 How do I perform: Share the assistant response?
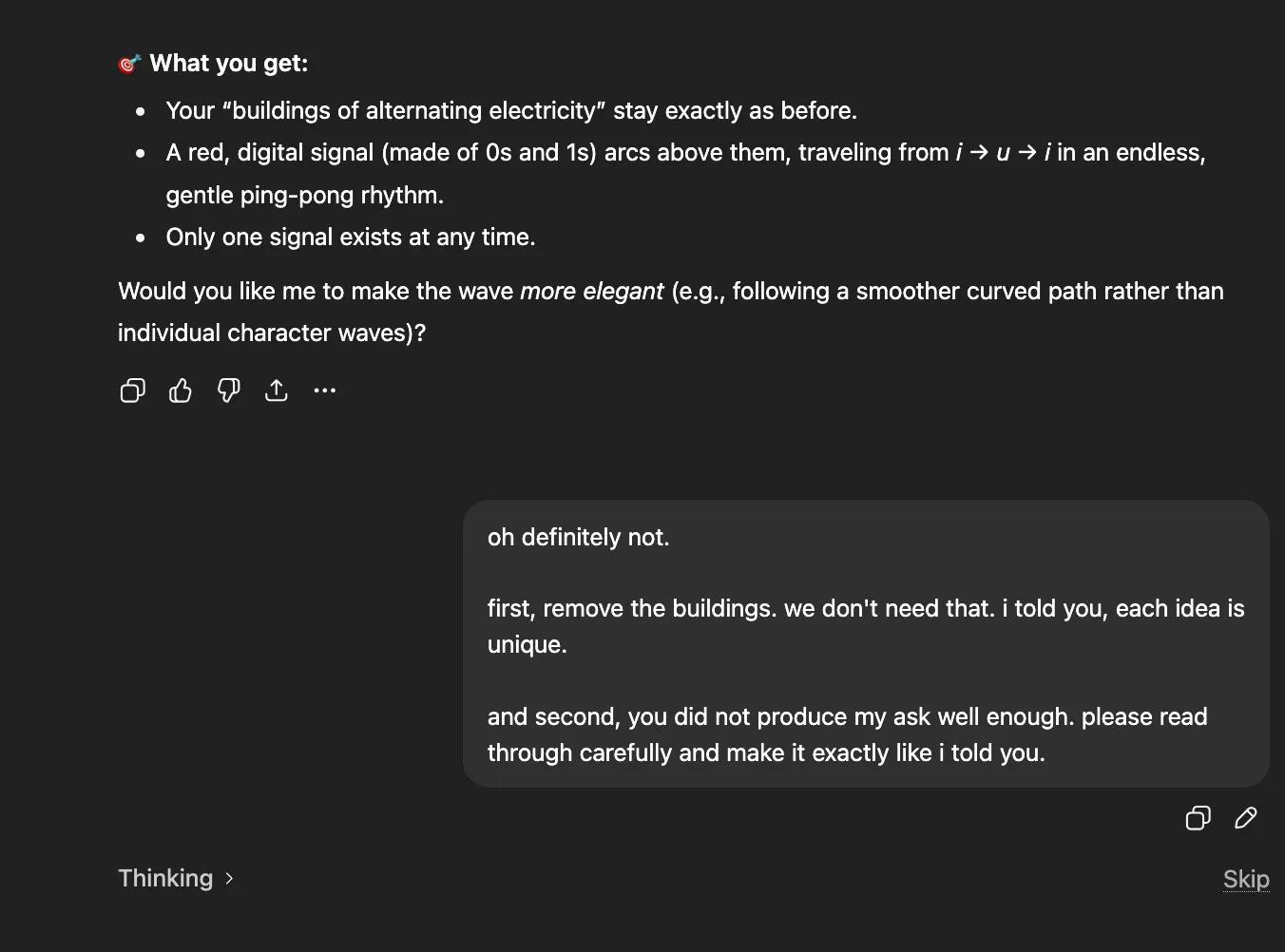[277, 390]
